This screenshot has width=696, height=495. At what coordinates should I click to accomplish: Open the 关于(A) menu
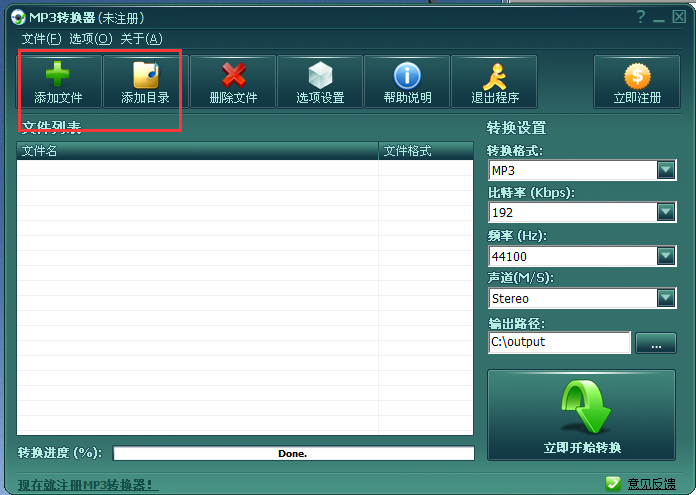(x=142, y=39)
